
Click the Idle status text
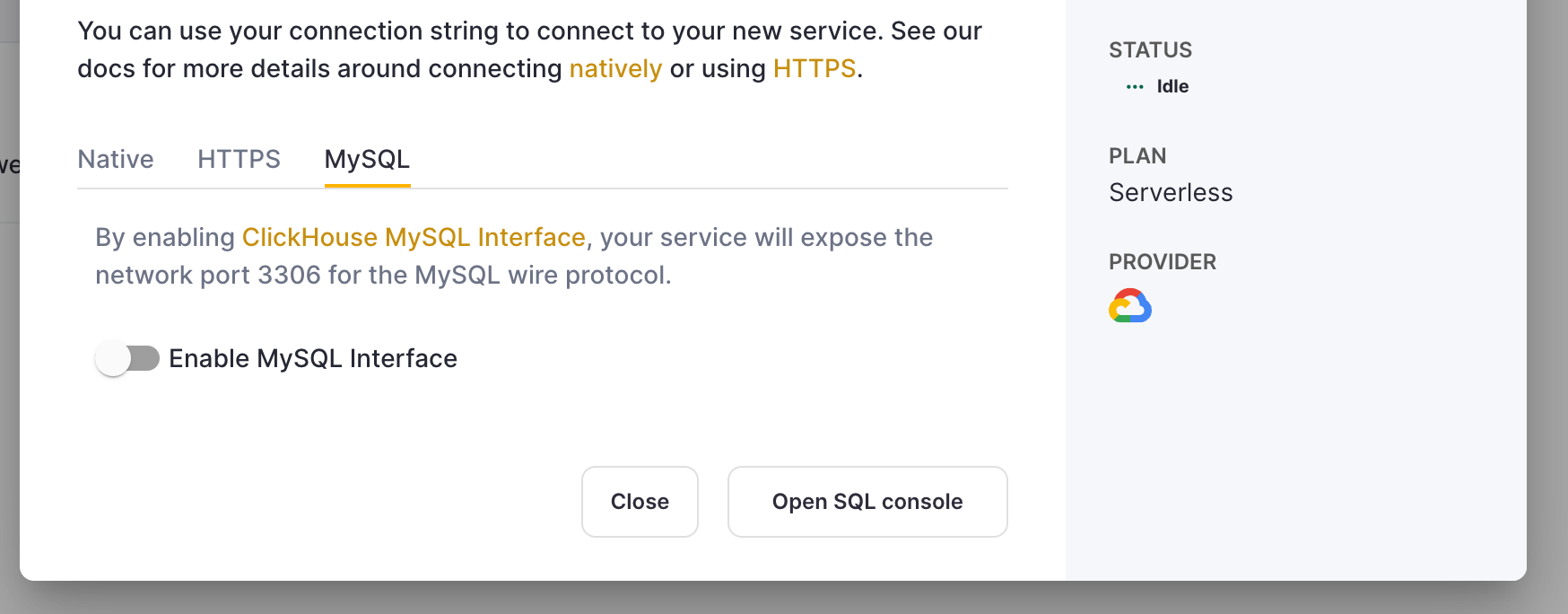click(1172, 86)
